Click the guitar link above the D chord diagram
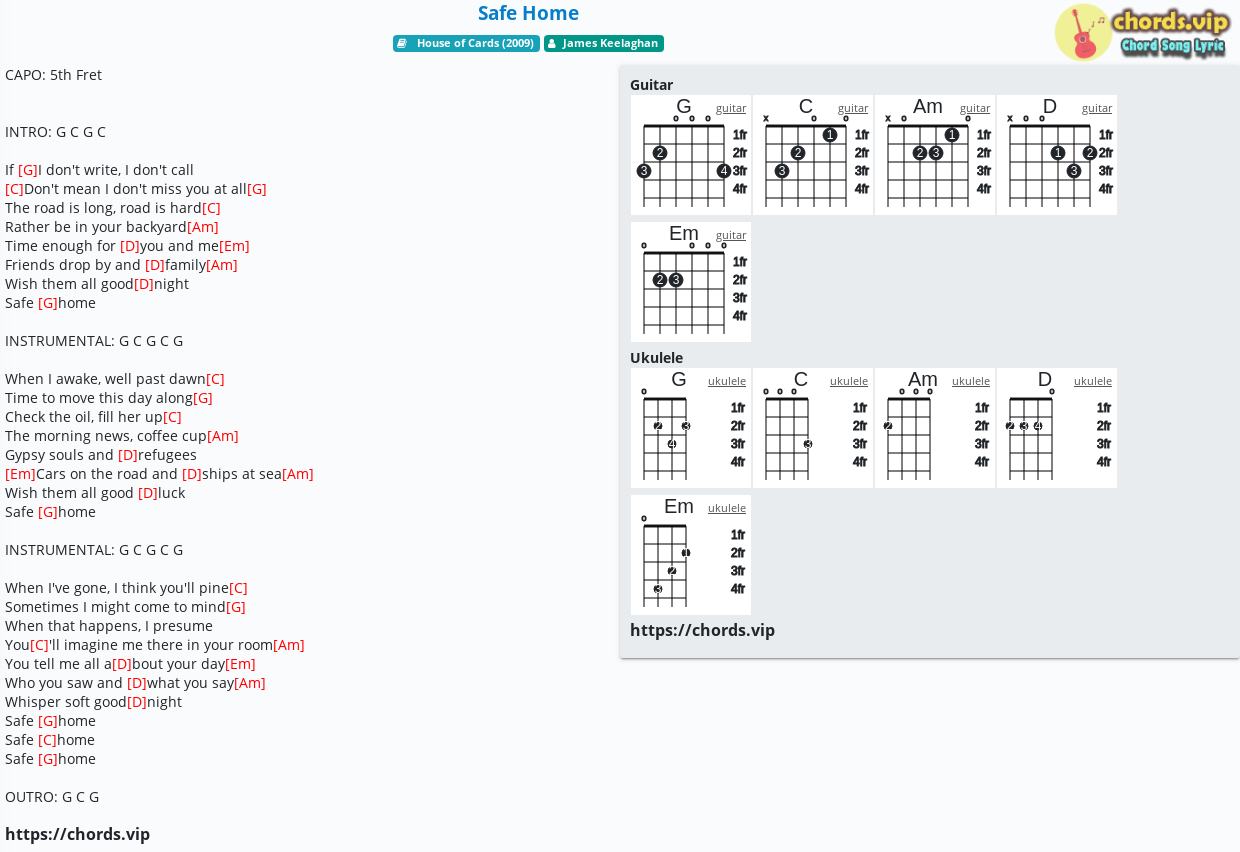The width and height of the screenshot is (1240, 852). [1097, 108]
